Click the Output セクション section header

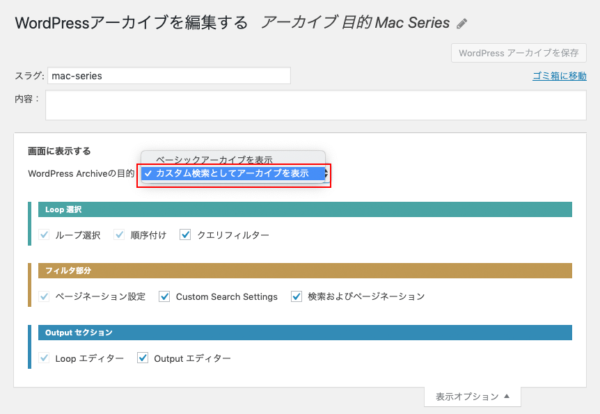pos(305,333)
